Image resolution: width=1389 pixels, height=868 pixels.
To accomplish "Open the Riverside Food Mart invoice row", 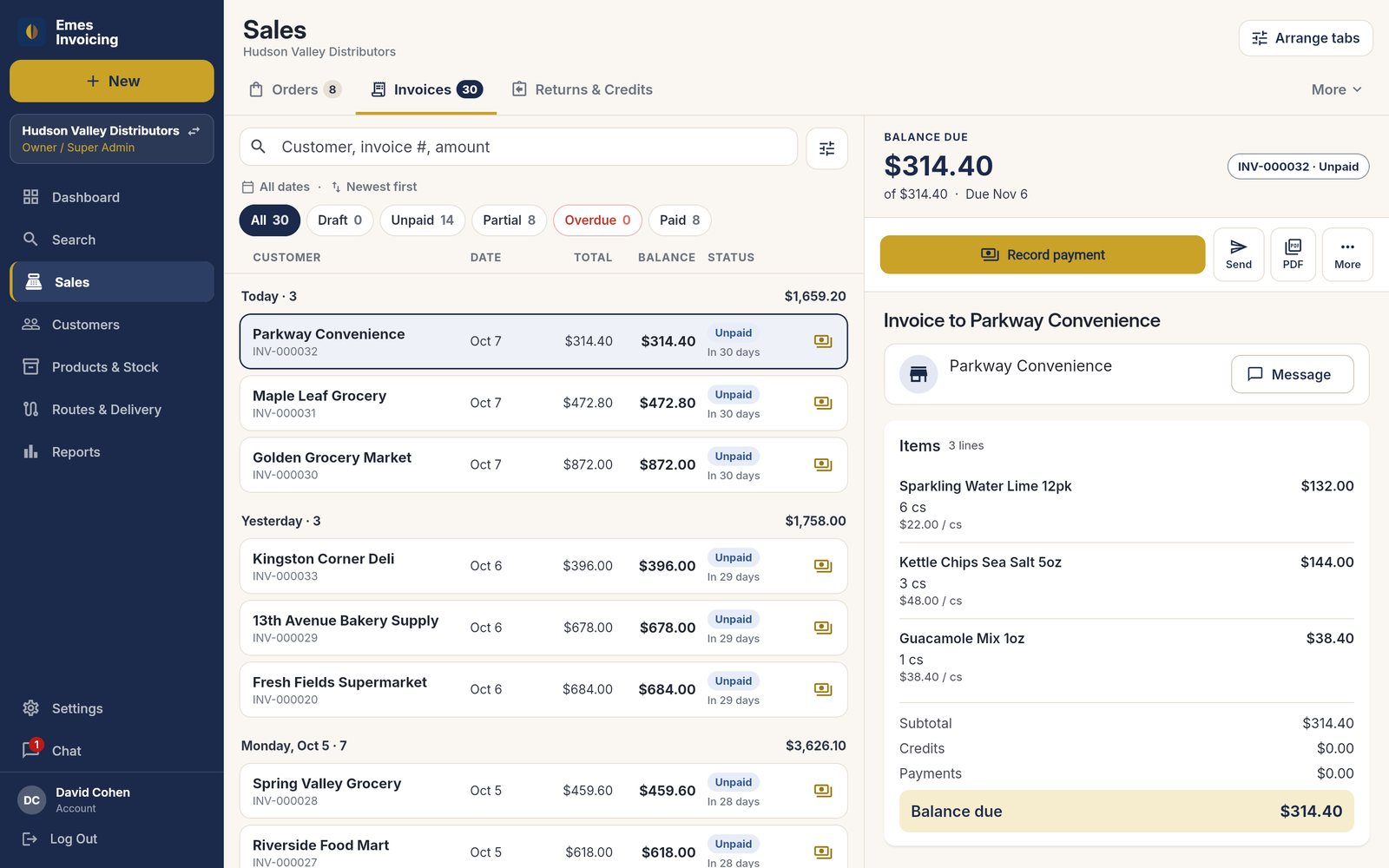I will [543, 847].
